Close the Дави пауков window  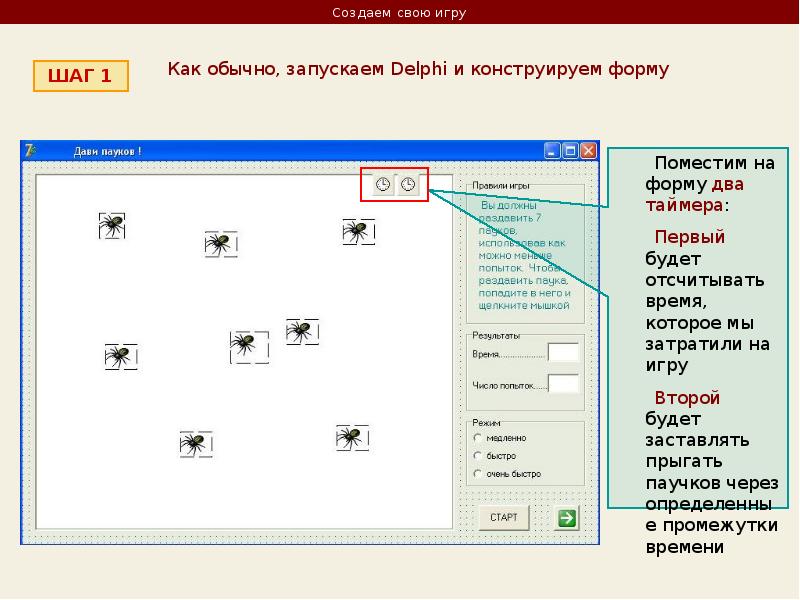pos(588,151)
